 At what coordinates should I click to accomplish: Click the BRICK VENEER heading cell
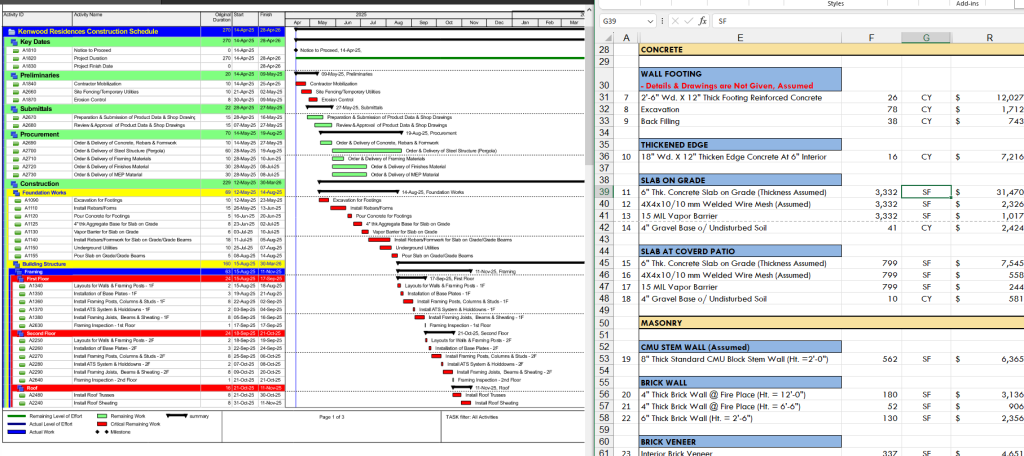click(740, 442)
